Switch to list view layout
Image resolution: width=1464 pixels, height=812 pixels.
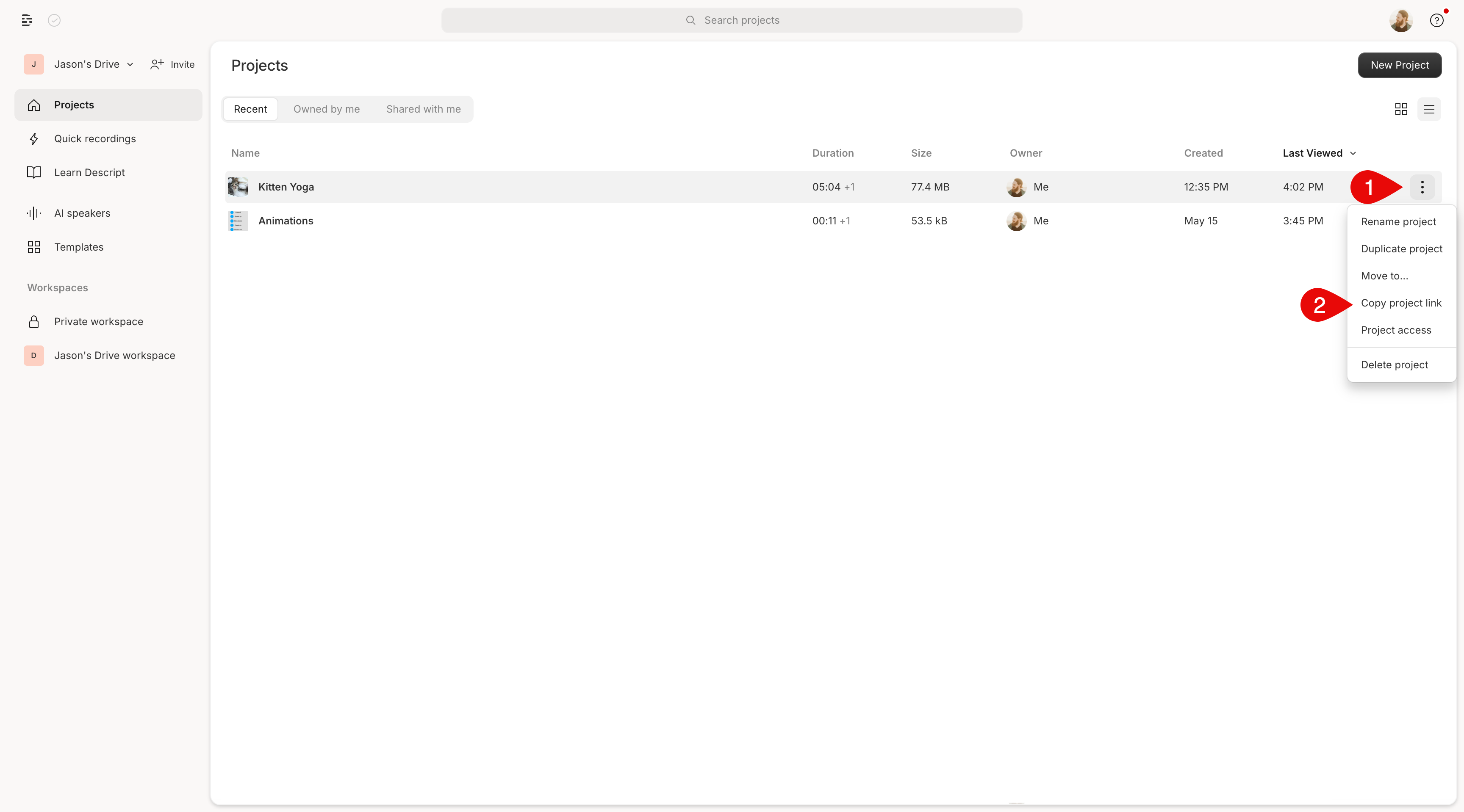click(1429, 109)
